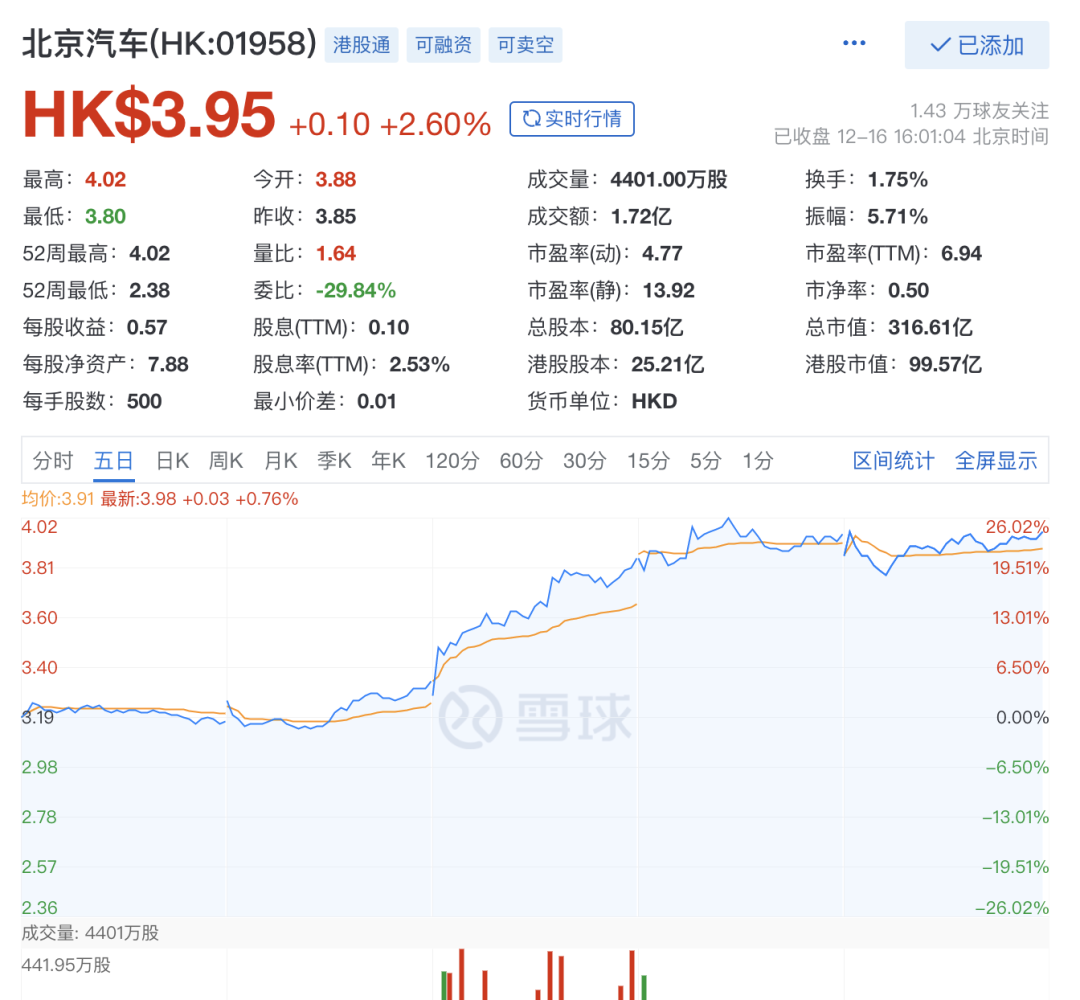Switch to 30分 chart tab
Image resolution: width=1080 pixels, height=1000 pixels.
coord(585,460)
